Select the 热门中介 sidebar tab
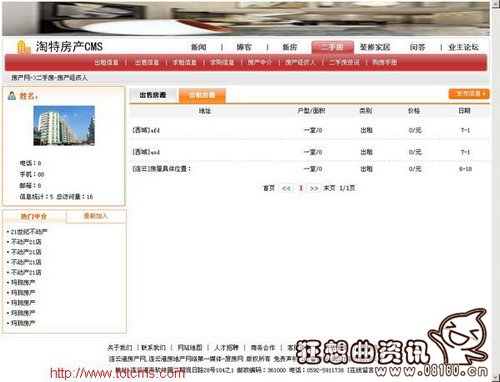The image size is (500, 382). [34, 216]
